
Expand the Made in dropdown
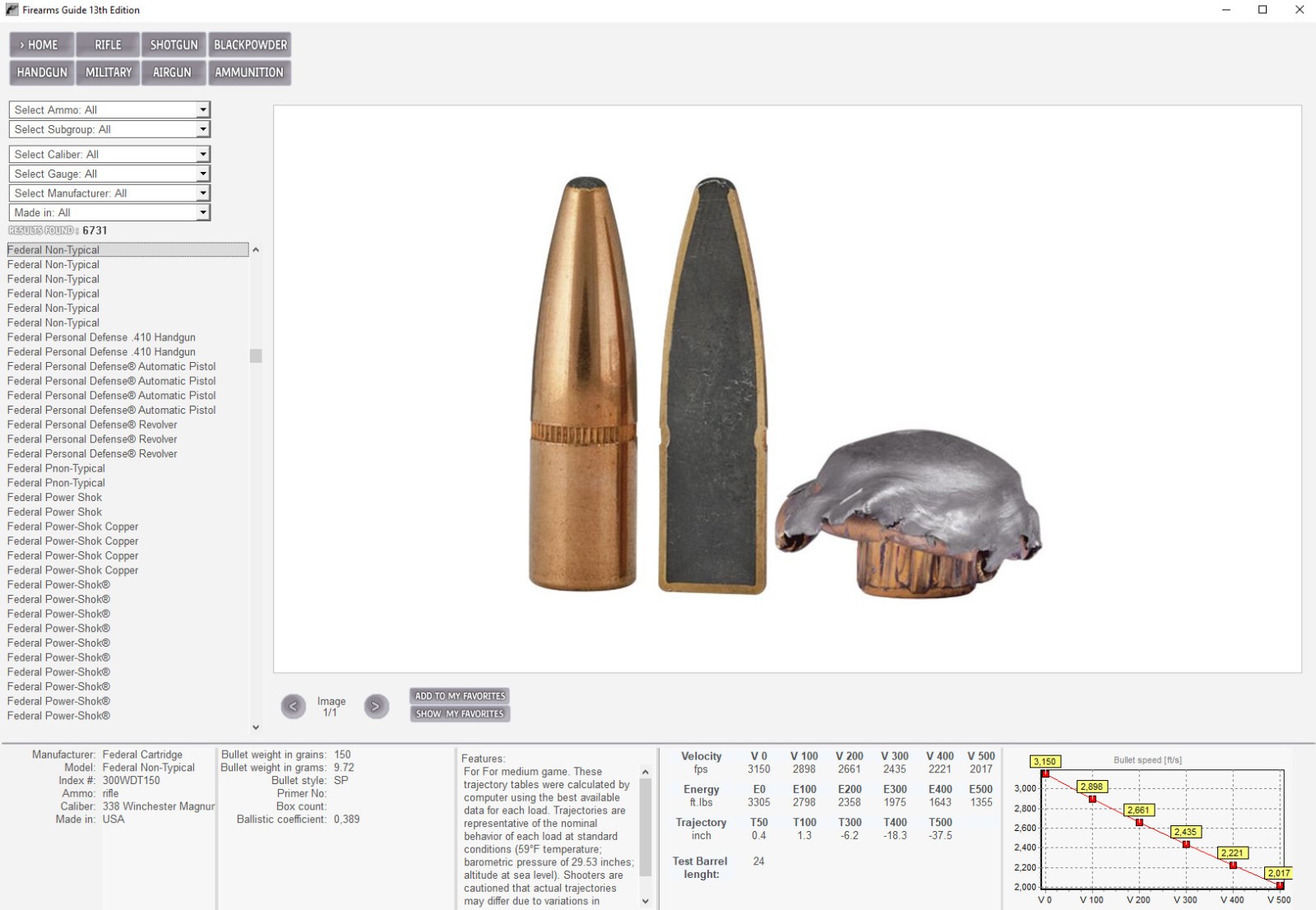pyautogui.click(x=203, y=212)
